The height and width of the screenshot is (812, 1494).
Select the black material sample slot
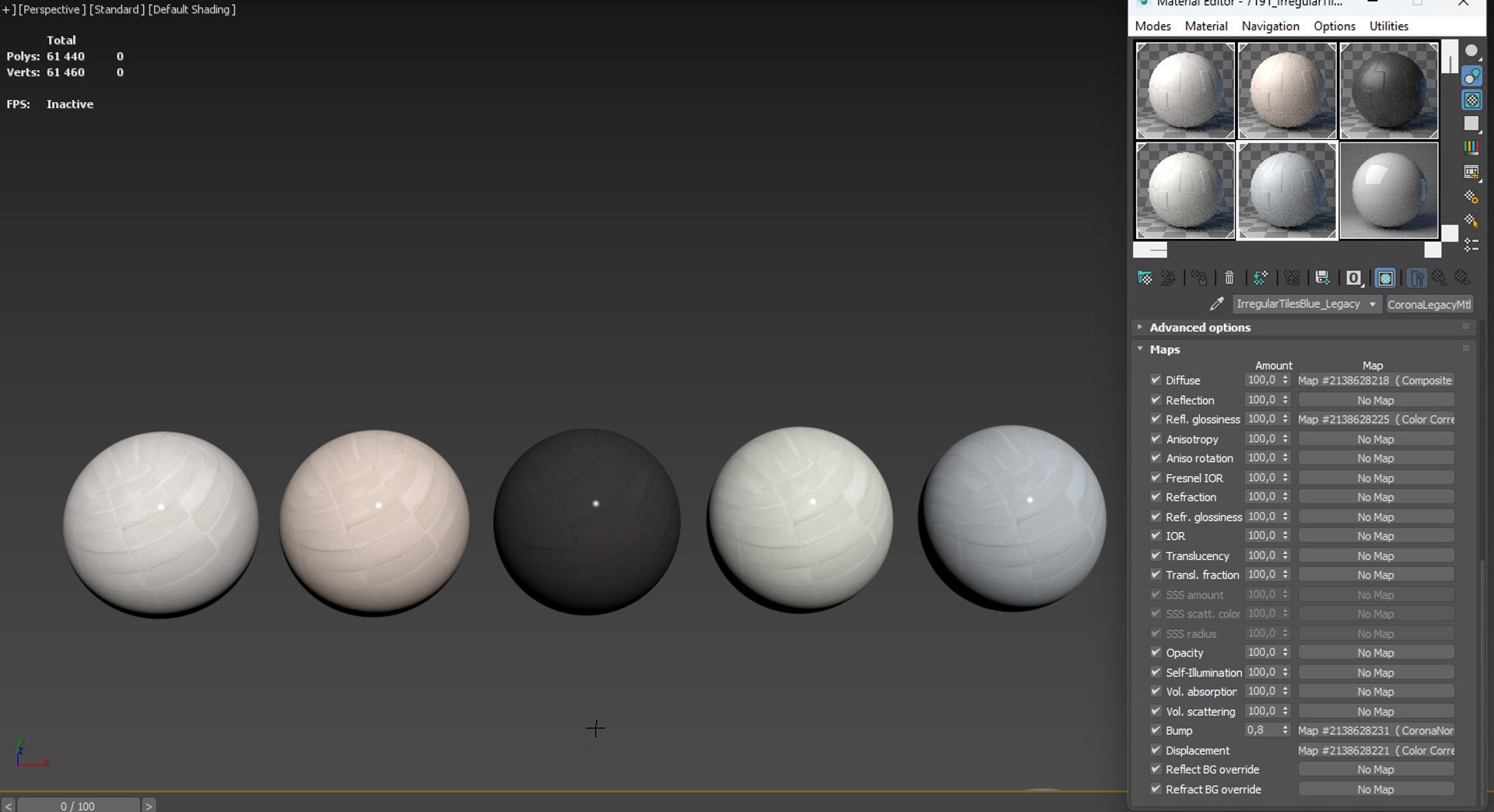point(1388,90)
